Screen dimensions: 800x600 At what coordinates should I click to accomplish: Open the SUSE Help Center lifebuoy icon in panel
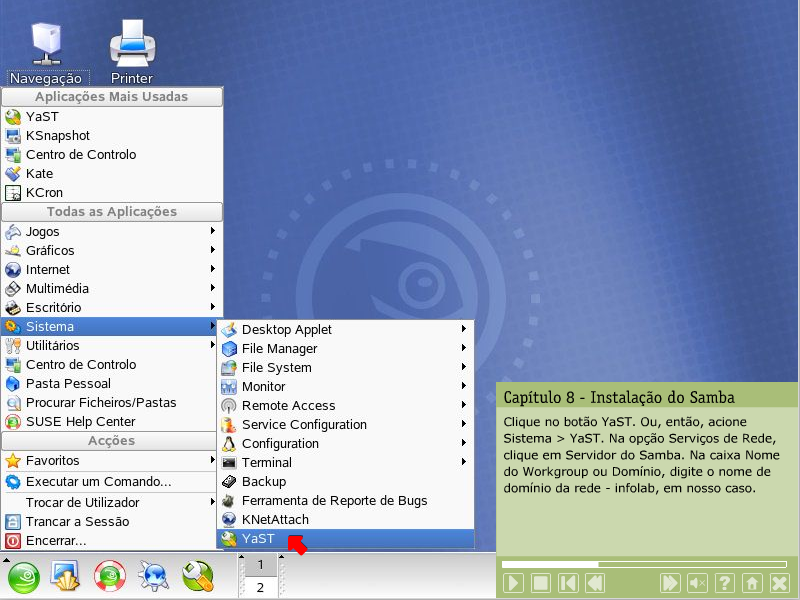(x=109, y=576)
